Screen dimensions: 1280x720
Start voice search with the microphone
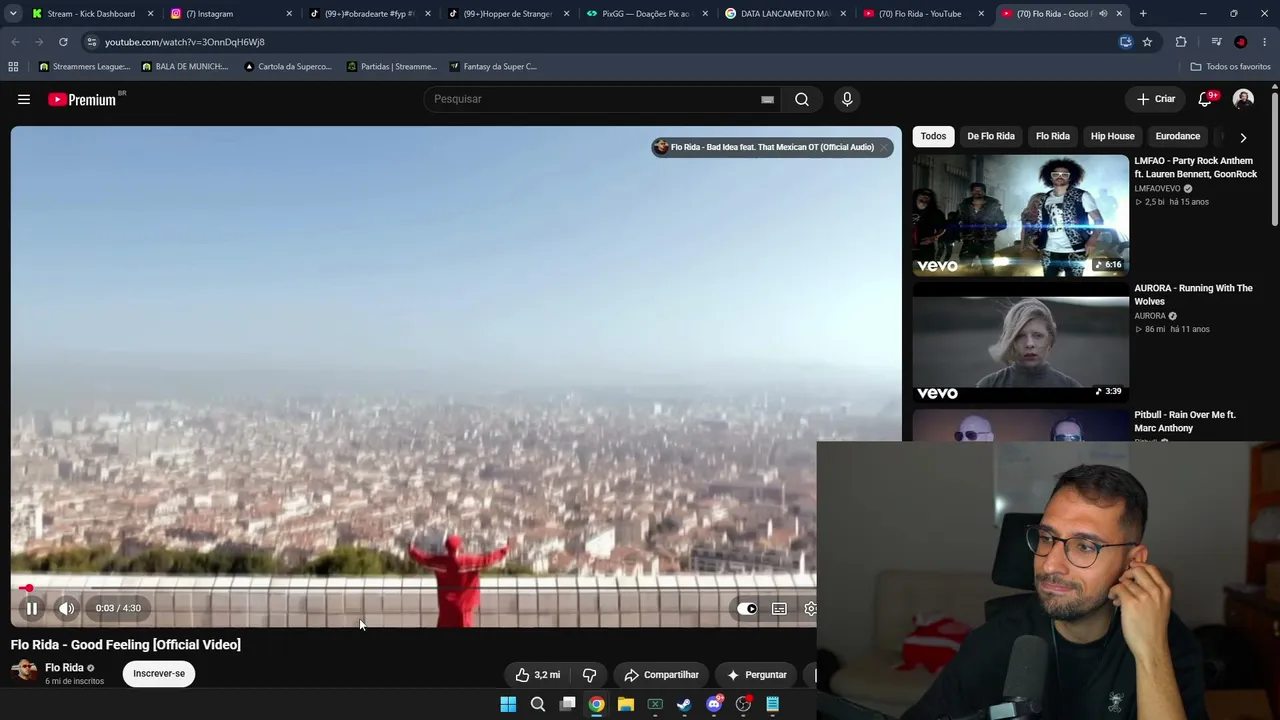pyautogui.click(x=847, y=99)
